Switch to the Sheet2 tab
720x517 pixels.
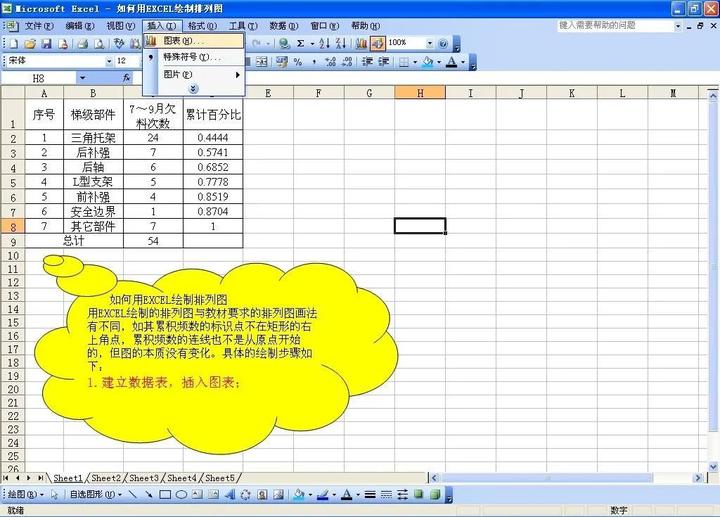[x=106, y=478]
